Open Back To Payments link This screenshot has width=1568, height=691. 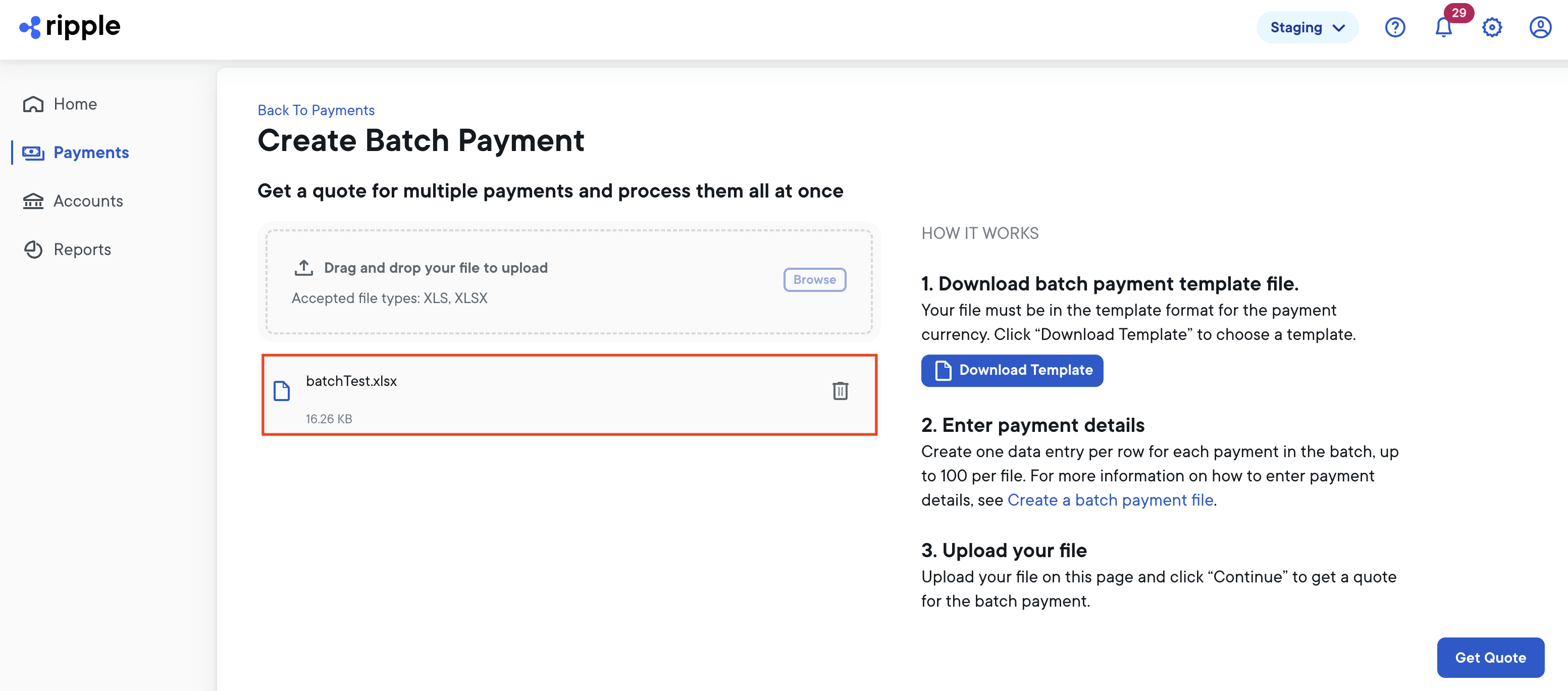coord(316,110)
